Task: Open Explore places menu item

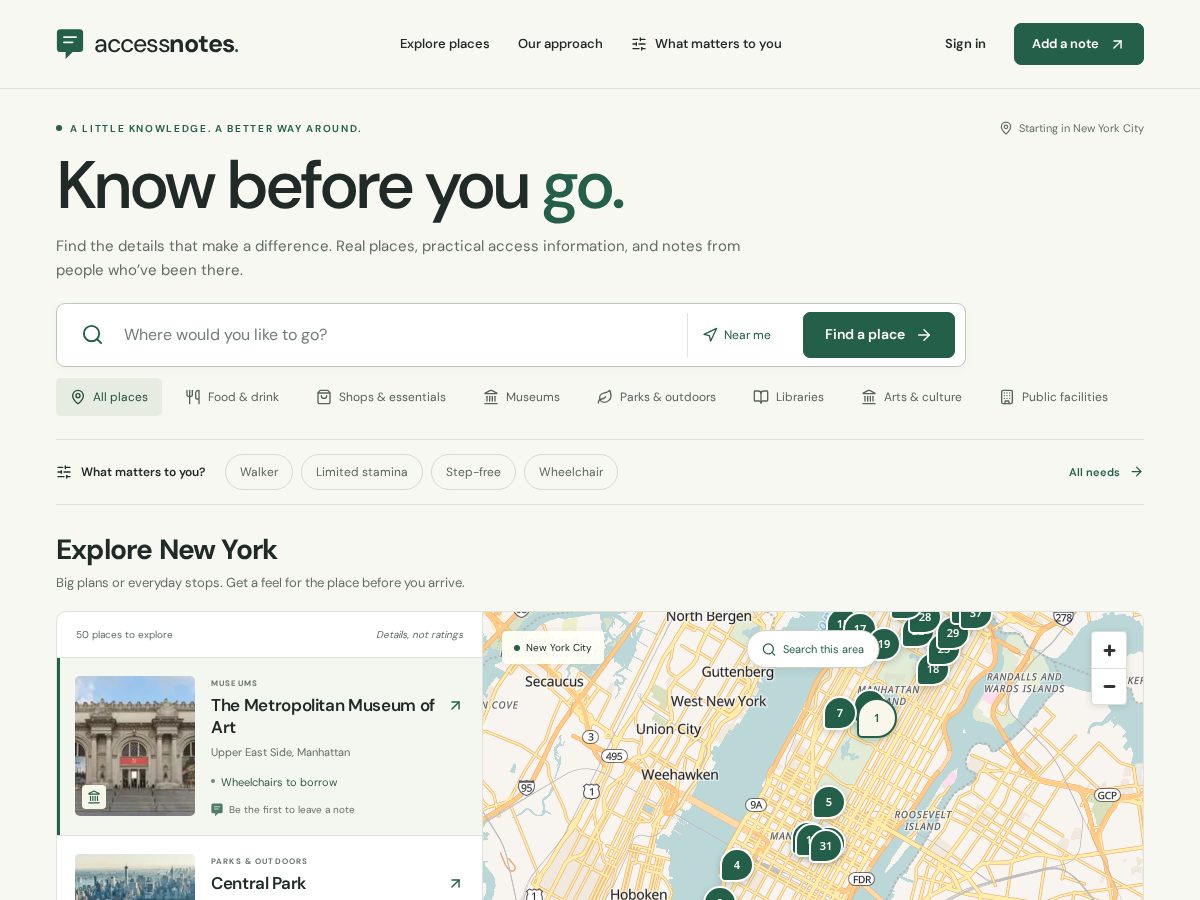Action: pos(445,44)
